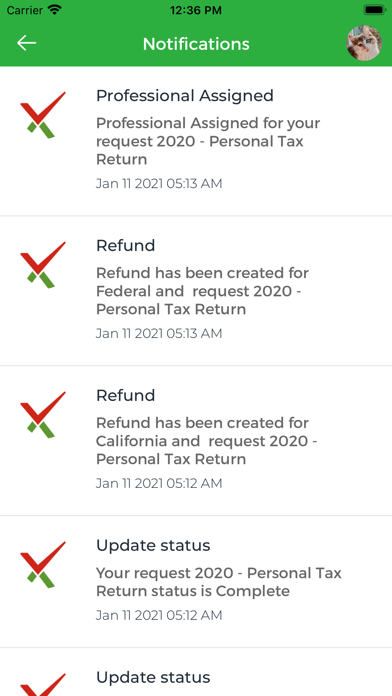Tap the Wi-Fi icon in status bar

55,10
